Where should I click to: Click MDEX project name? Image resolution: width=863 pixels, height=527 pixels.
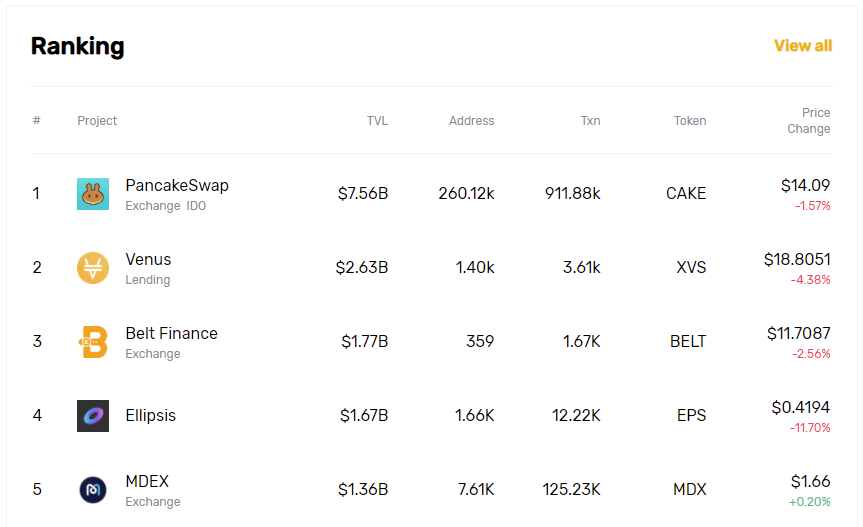coord(147,481)
